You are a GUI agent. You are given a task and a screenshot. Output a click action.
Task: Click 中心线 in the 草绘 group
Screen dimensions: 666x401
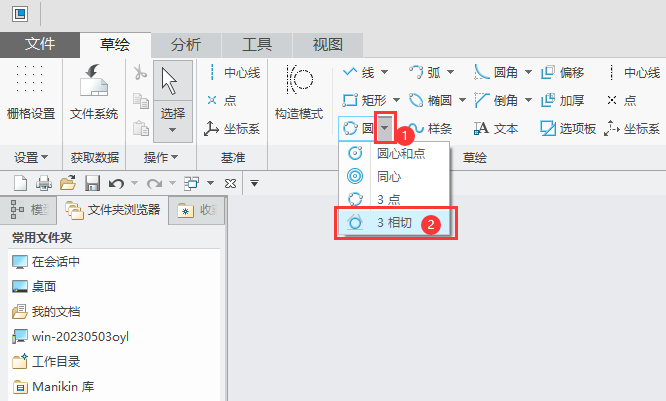point(633,73)
